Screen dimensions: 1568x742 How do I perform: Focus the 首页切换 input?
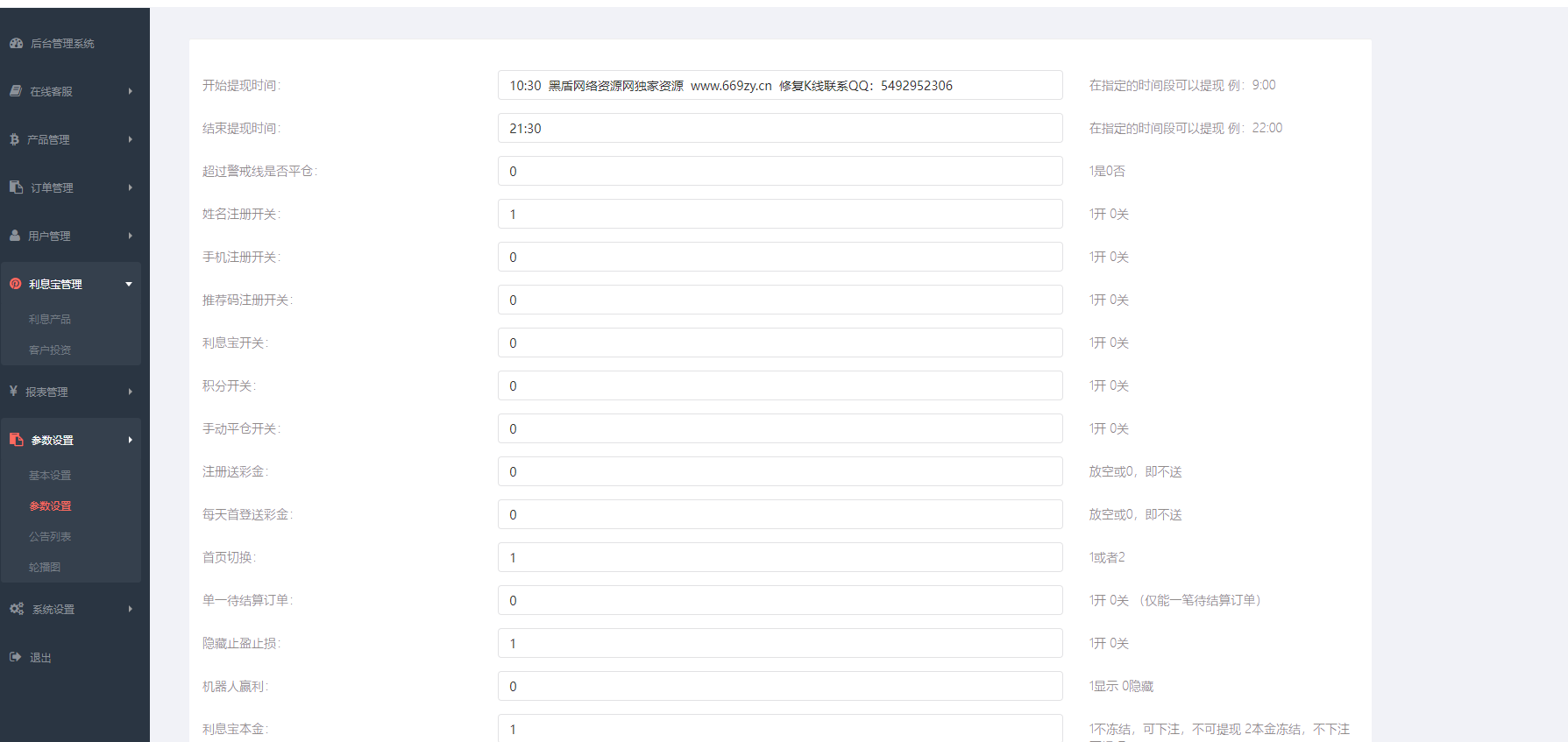[x=780, y=557]
